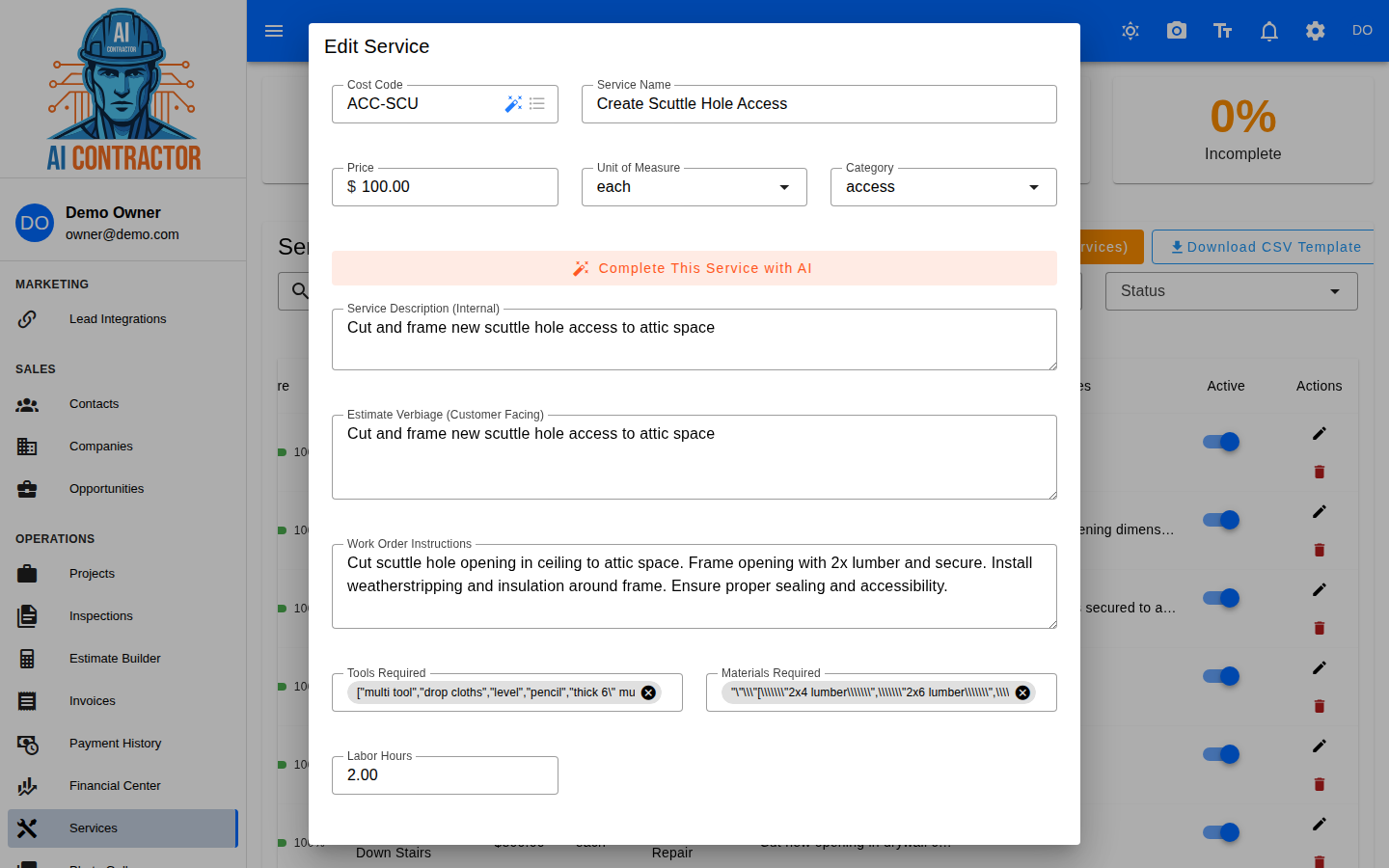1389x868 pixels.
Task: Click the third row's edit pencil icon
Action: tap(1320, 589)
